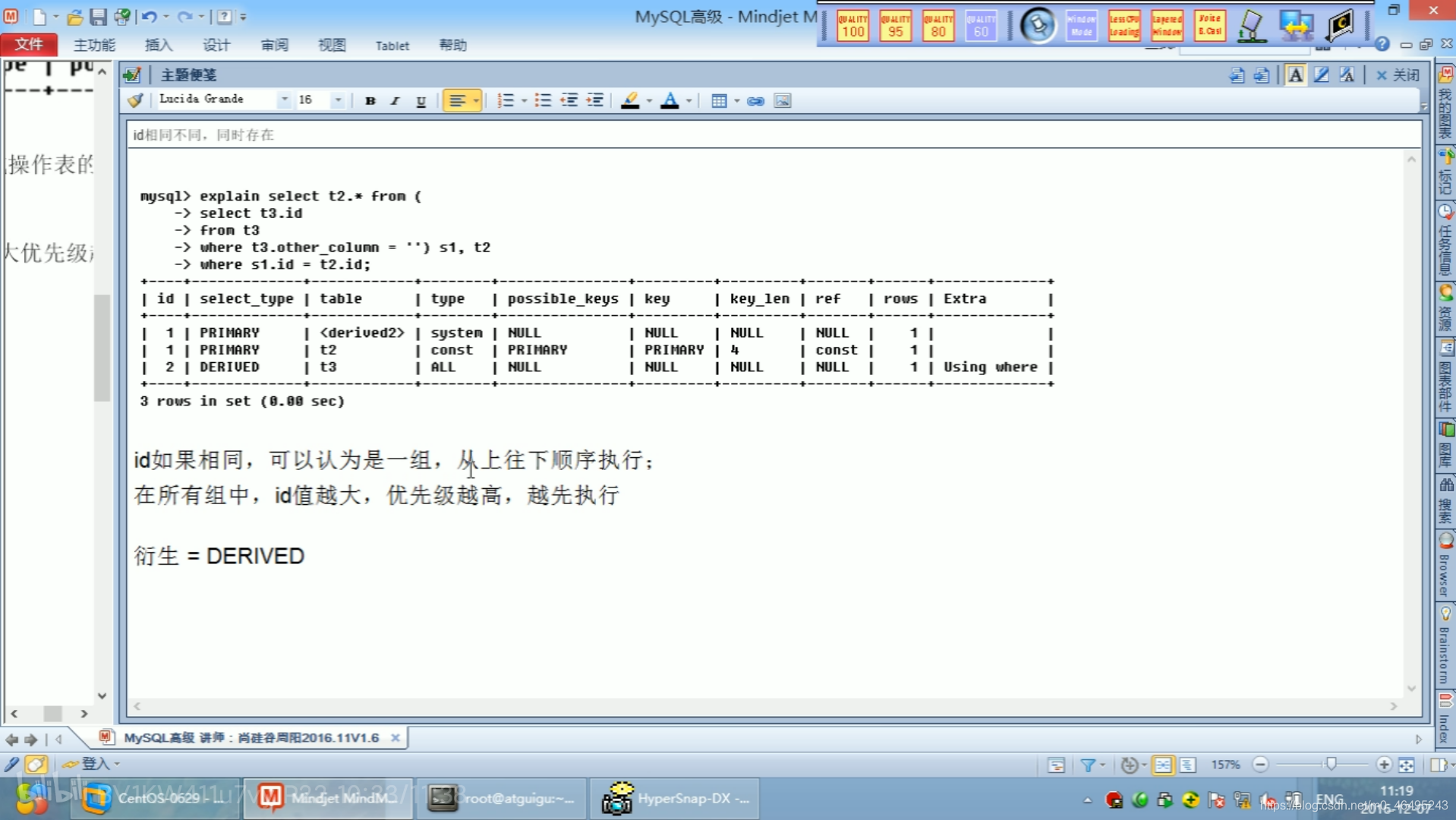Click the 登入 sign-in button
1456x820 pixels.
pos(90,764)
